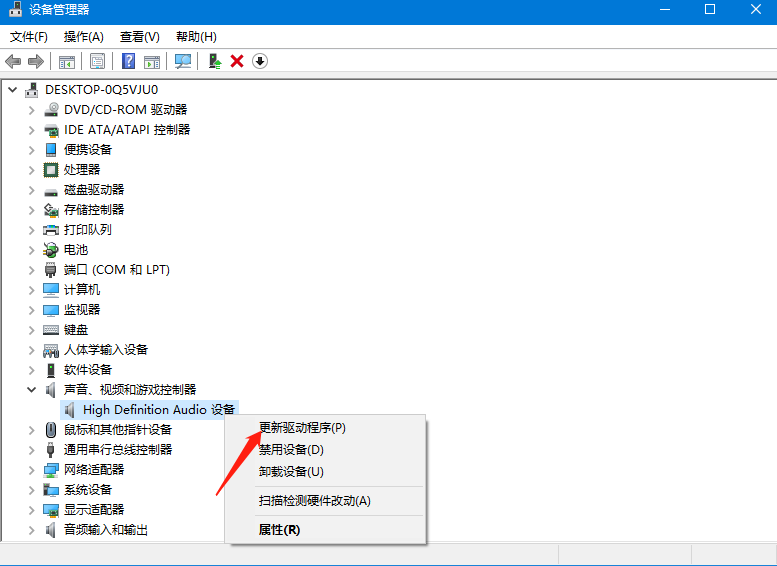Select the 键盘 keyboard icon
This screenshot has width=777, height=566.
tap(51, 330)
